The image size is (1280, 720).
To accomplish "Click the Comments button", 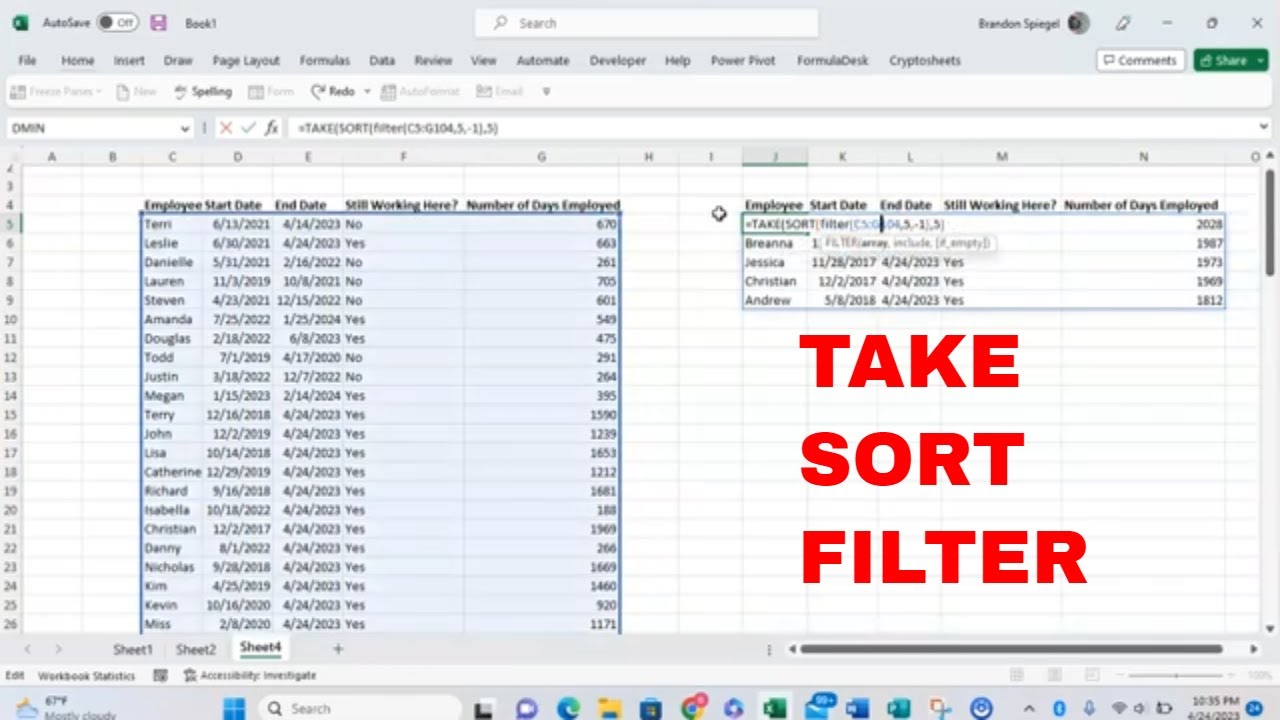I will [1140, 60].
